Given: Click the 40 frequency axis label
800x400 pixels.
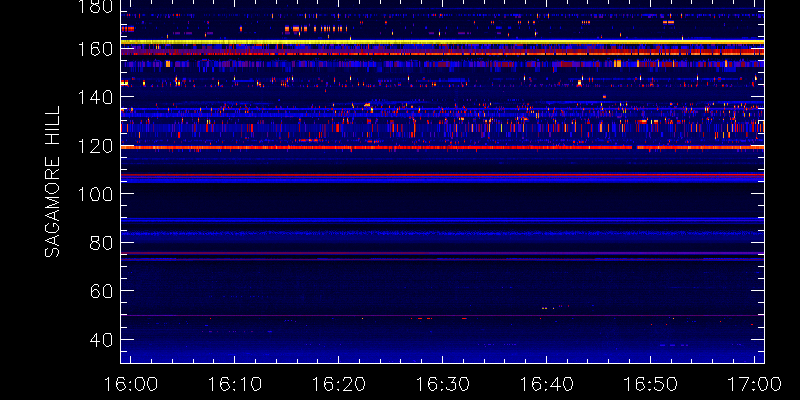Looking at the screenshot, I should pyautogui.click(x=101, y=340).
